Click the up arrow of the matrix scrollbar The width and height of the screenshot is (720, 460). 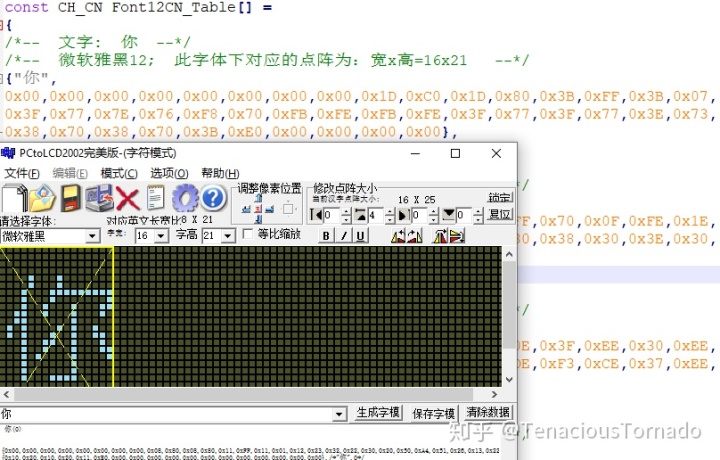509,254
